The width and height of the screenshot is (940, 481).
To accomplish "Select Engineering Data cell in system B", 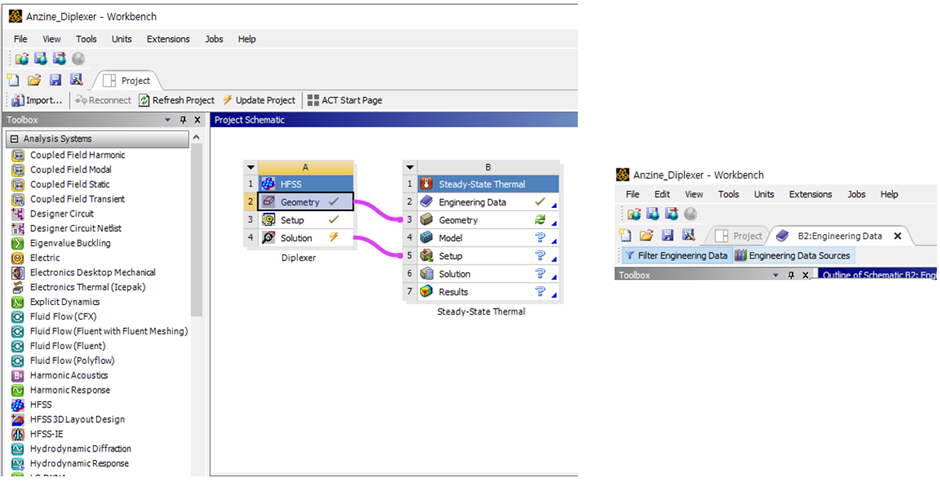I will (x=488, y=202).
